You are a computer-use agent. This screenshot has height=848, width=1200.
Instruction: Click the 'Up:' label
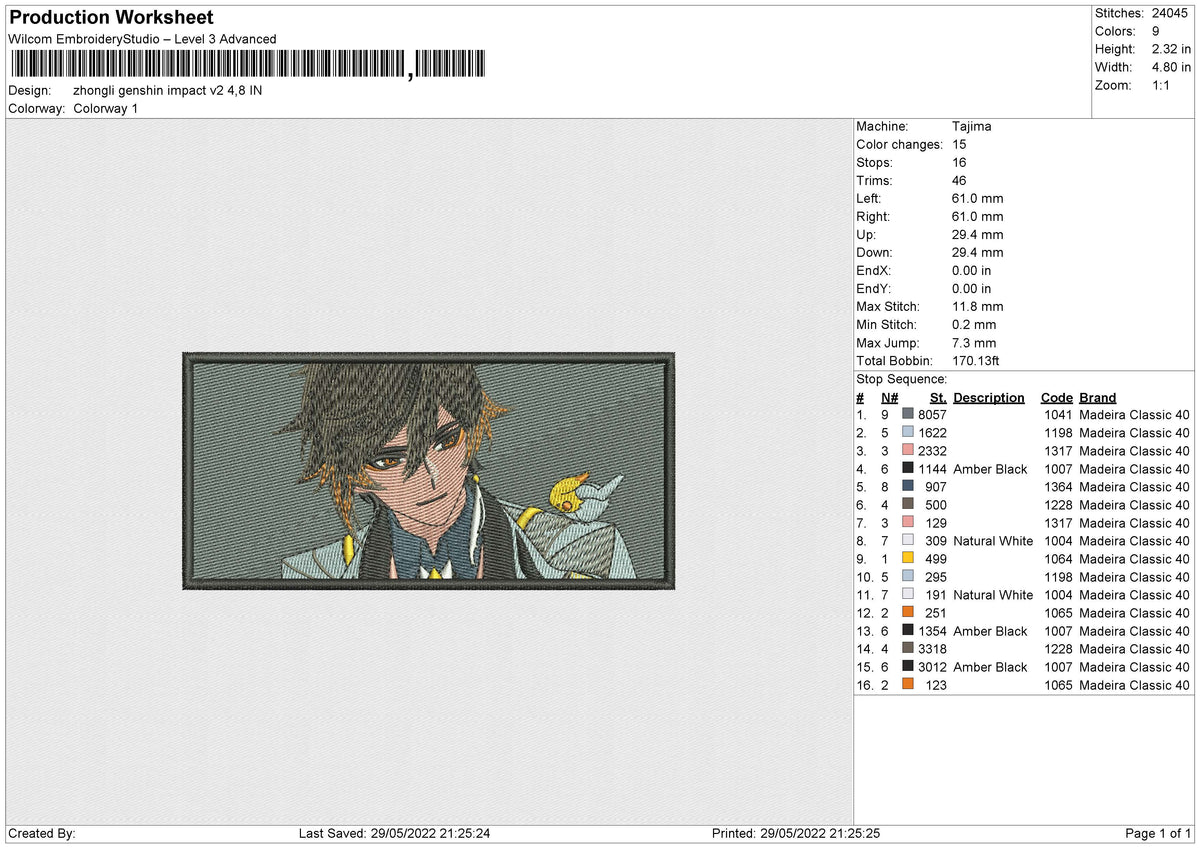[867, 235]
